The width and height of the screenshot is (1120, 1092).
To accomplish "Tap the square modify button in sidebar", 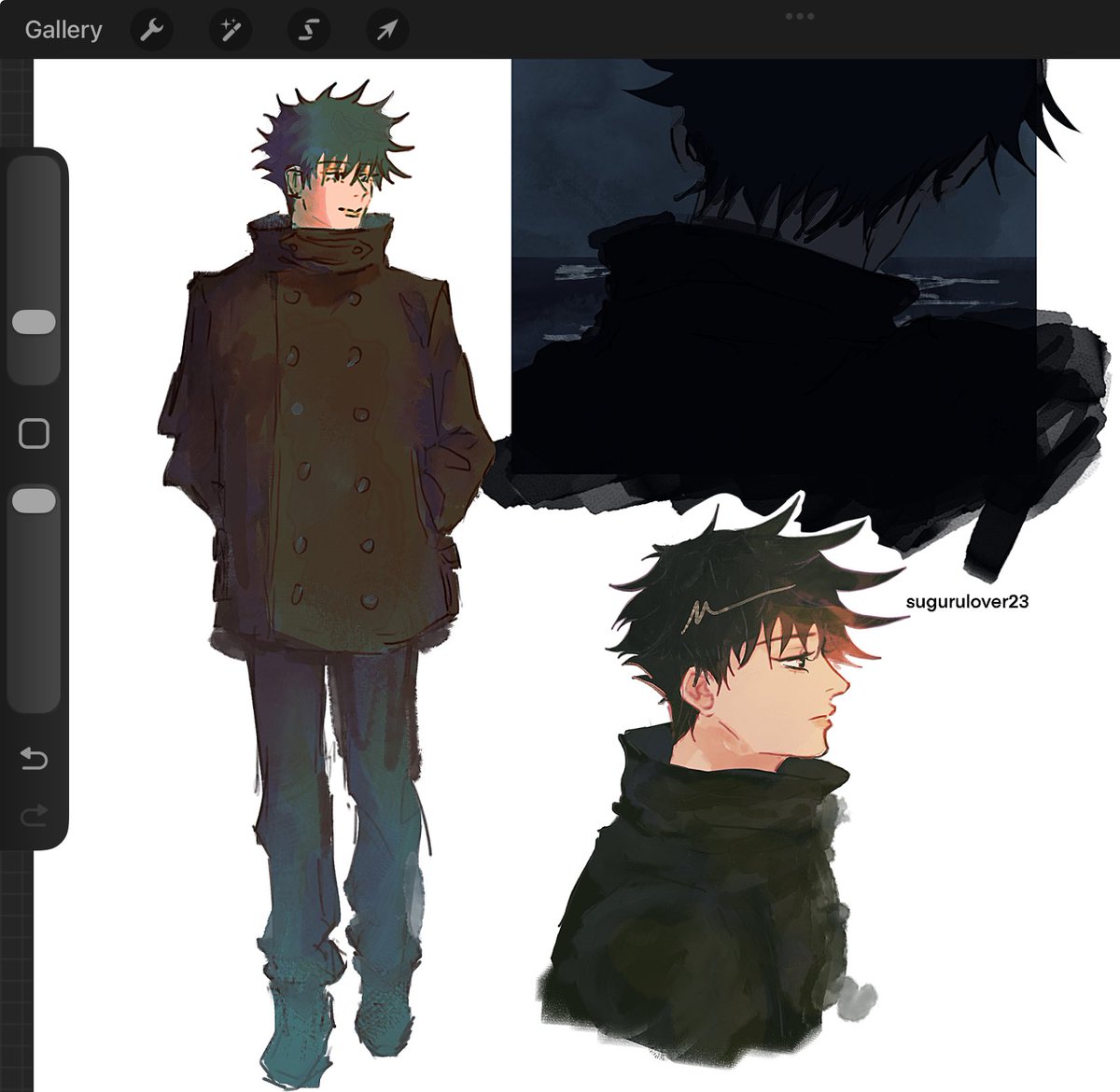I will point(34,433).
